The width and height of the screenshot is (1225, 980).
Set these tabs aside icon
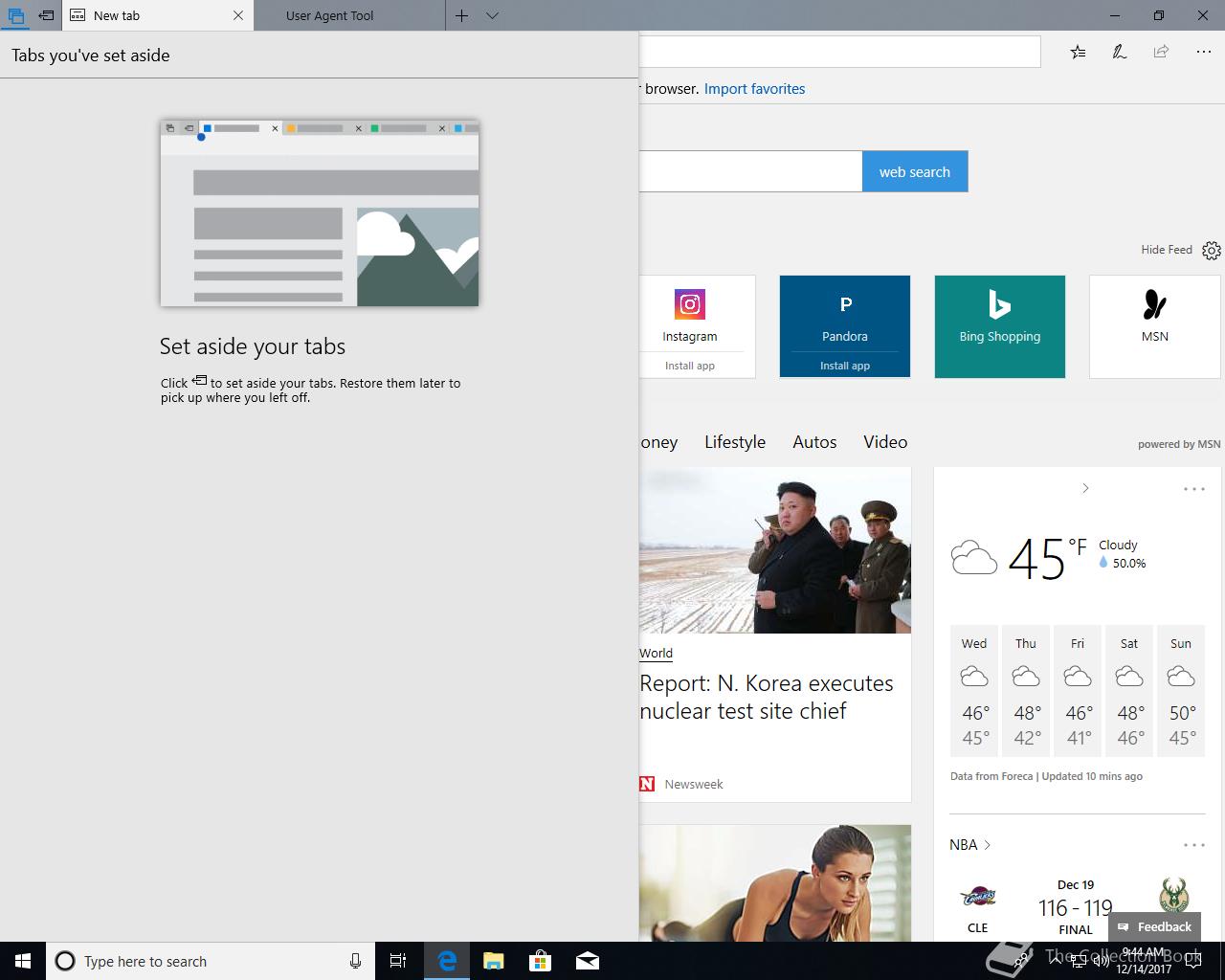pyautogui.click(x=46, y=15)
